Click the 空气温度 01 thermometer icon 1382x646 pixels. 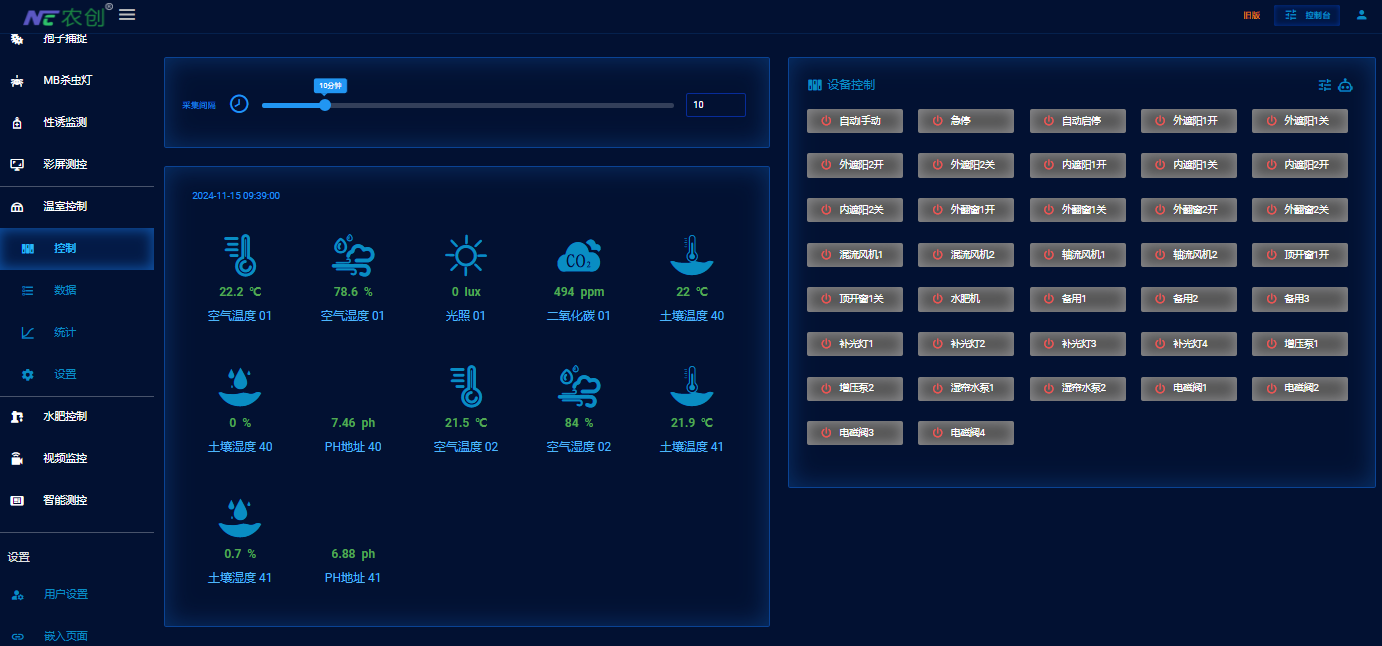pos(240,255)
